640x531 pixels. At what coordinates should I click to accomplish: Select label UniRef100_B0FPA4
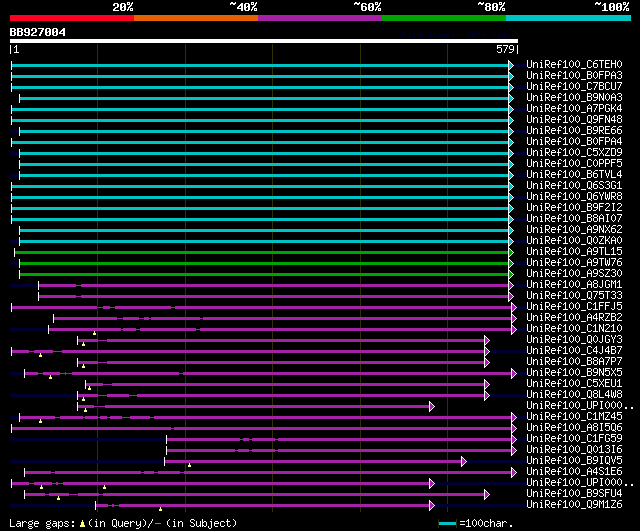[574, 142]
